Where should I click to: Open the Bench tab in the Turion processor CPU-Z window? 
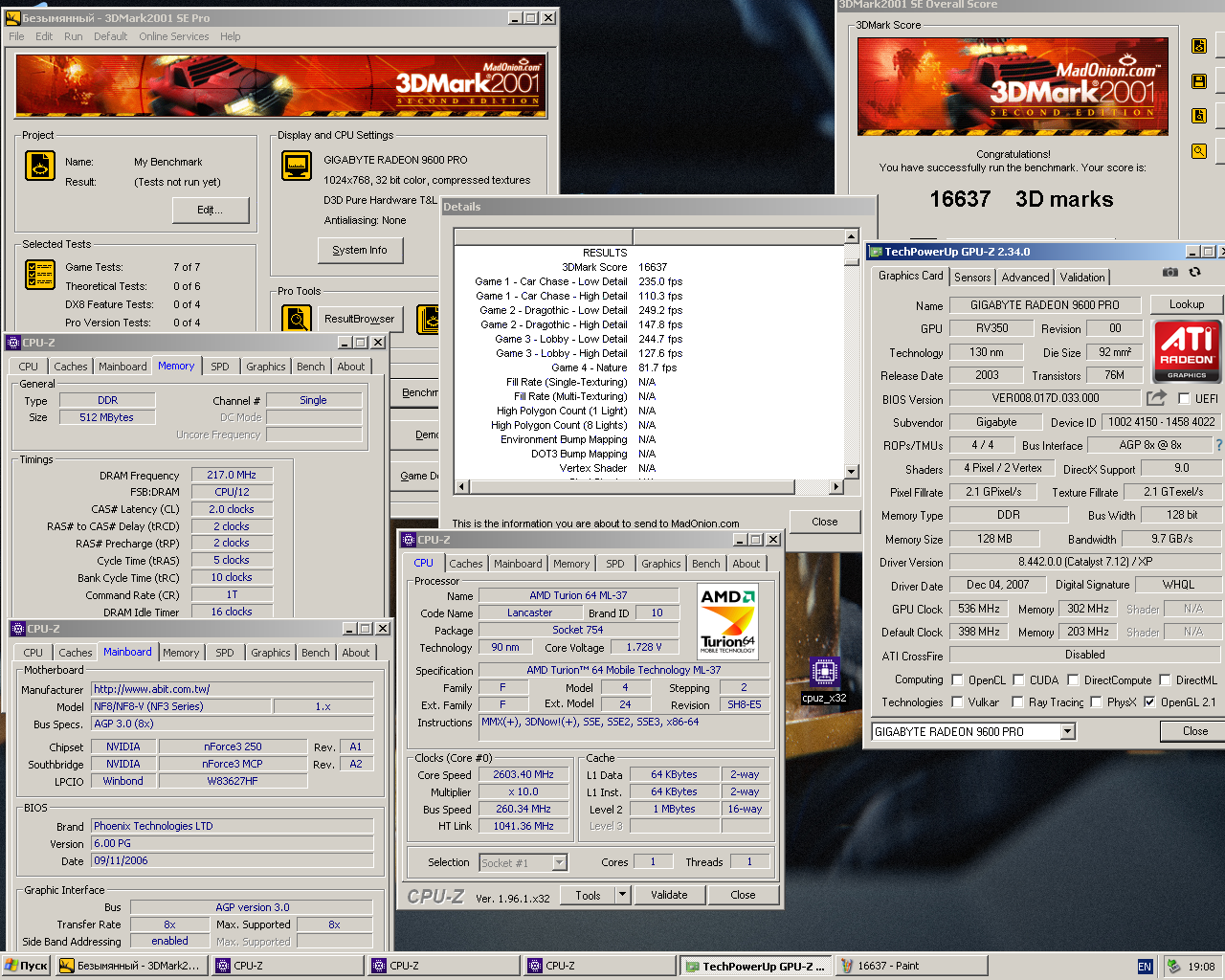coord(706,564)
